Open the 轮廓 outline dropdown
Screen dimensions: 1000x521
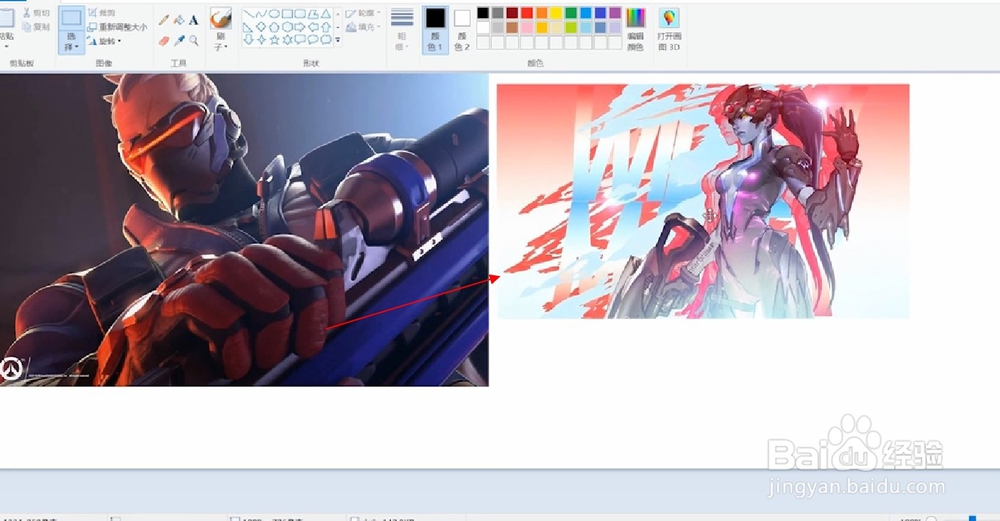pos(363,13)
